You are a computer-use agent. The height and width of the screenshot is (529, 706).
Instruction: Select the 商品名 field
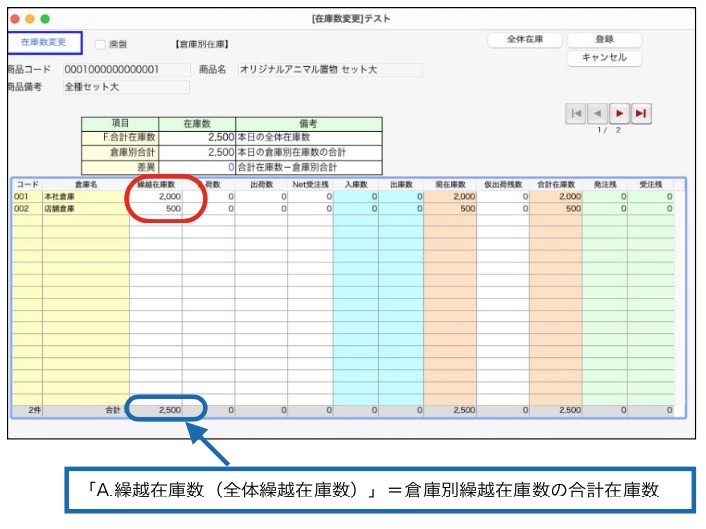pos(329,70)
